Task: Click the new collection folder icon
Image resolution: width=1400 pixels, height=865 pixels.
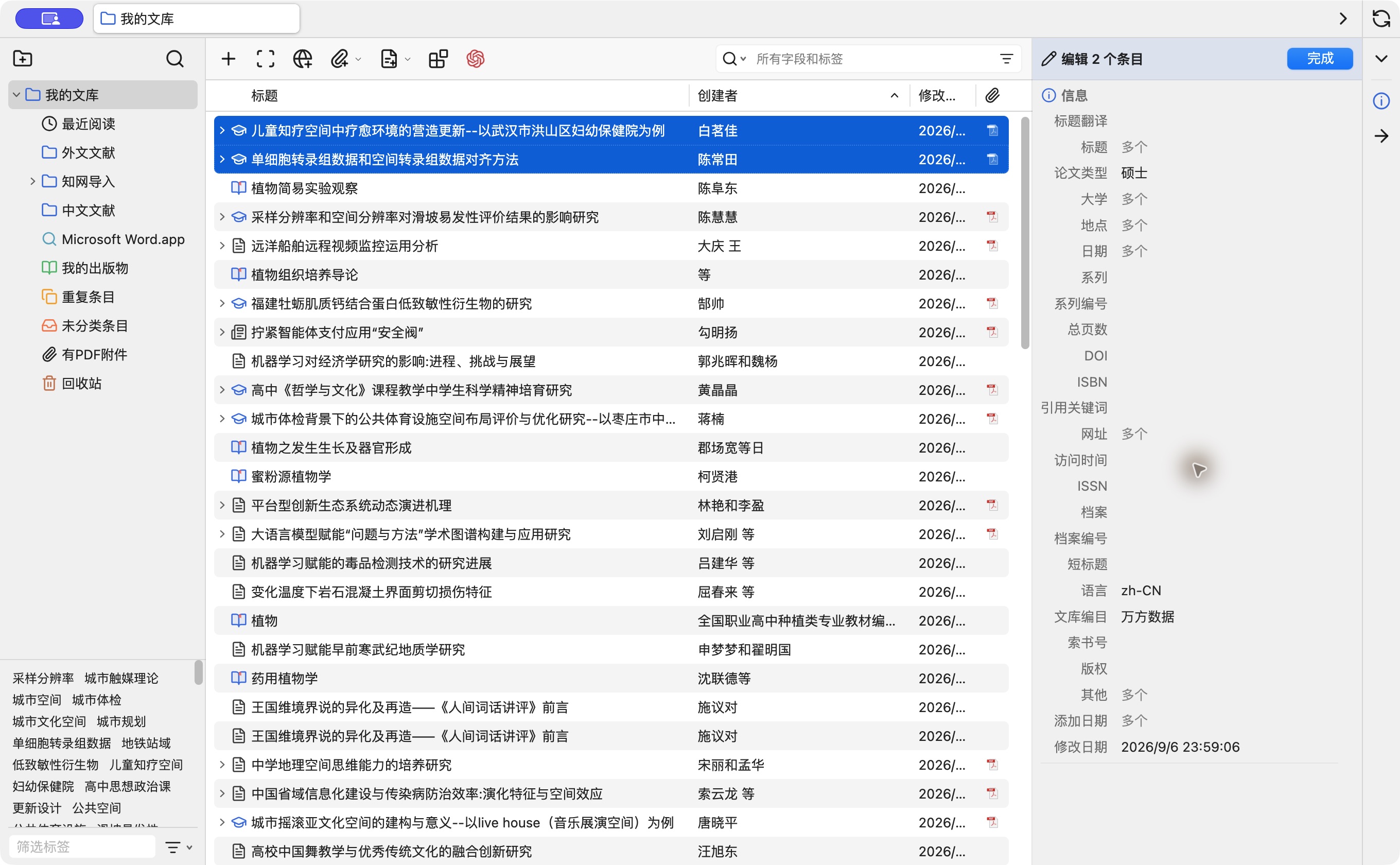Action: point(22,58)
